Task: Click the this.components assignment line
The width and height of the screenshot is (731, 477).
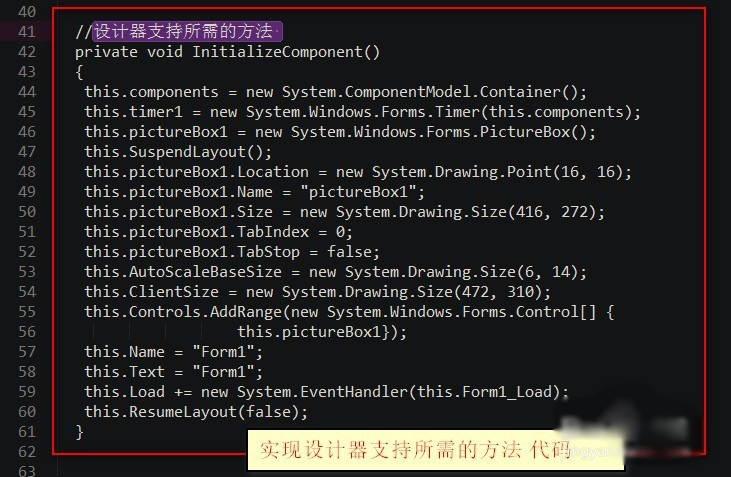Action: pos(336,92)
